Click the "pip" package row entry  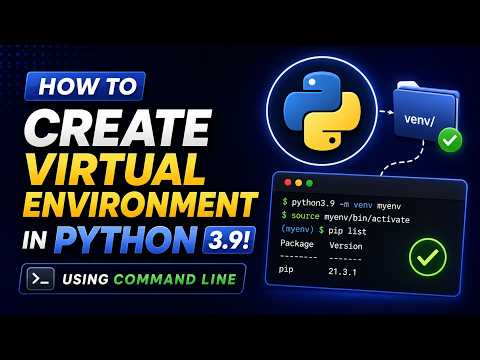click(x=286, y=269)
